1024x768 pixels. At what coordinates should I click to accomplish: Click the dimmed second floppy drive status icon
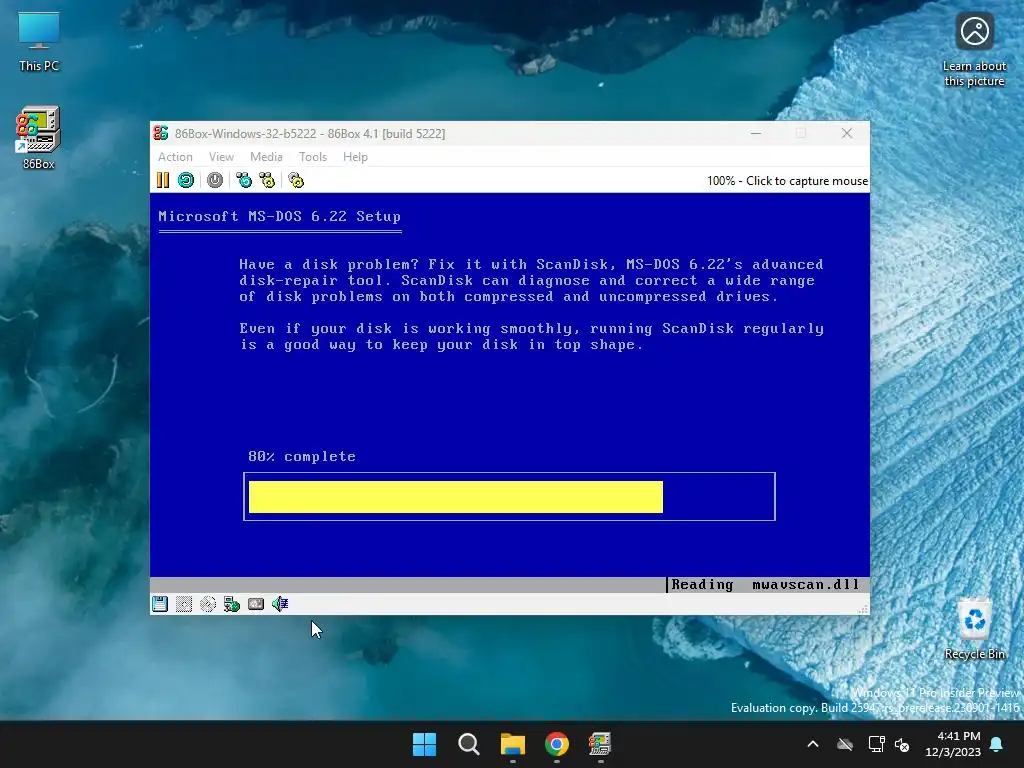[184, 604]
